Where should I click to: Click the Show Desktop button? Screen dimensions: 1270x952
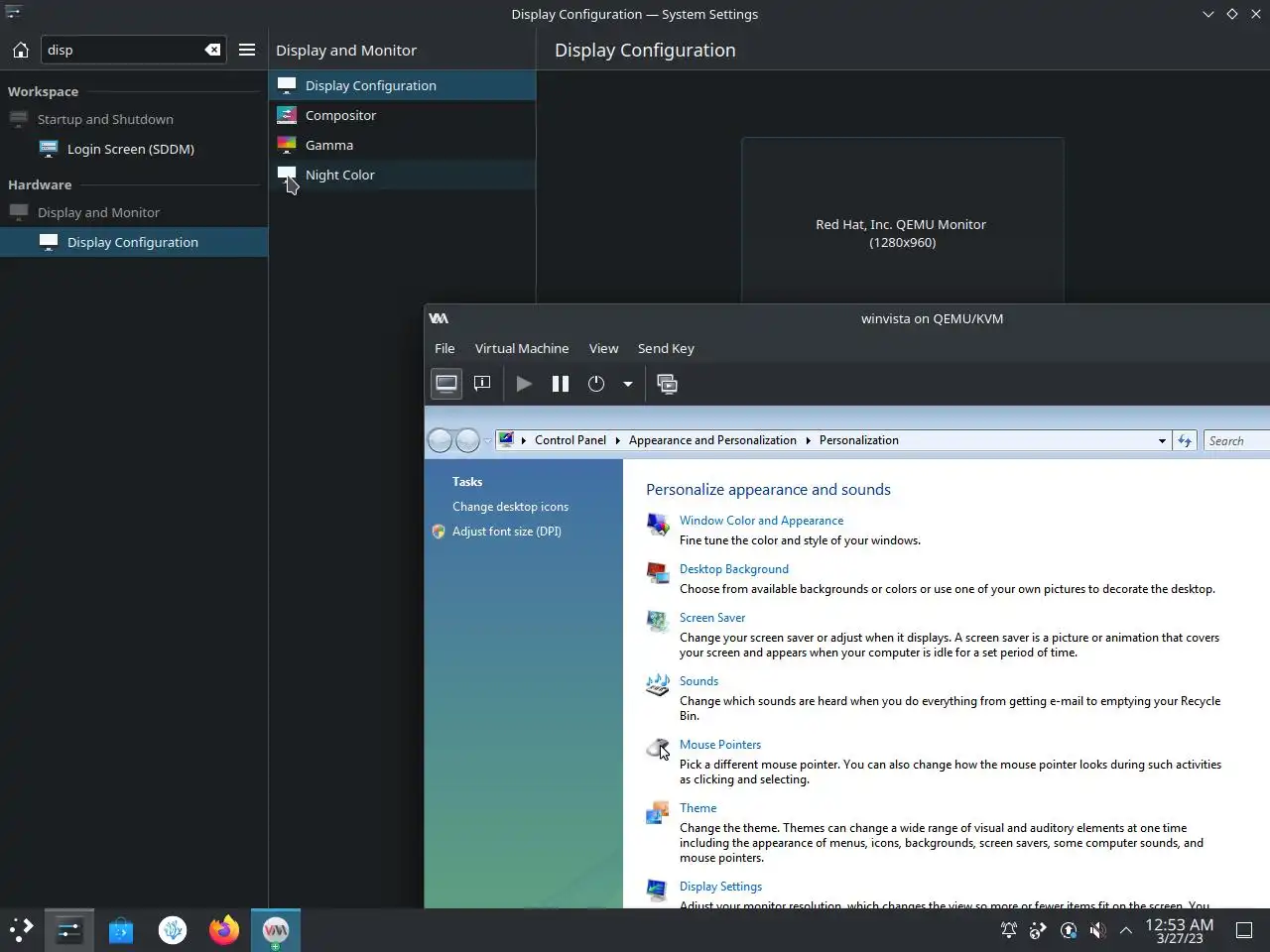pyautogui.click(x=1244, y=930)
